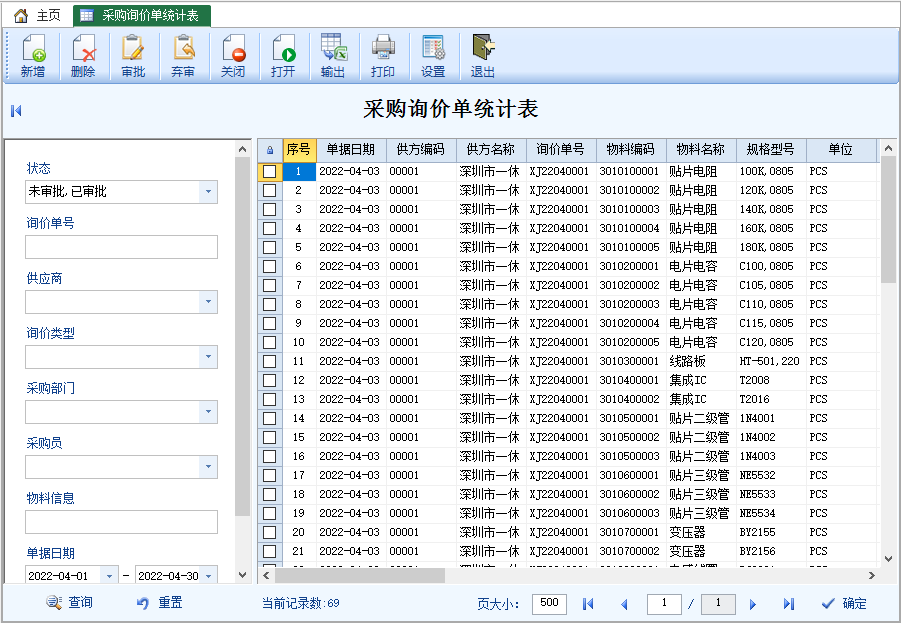Click the 询价单号 column header
Viewport: 902px width, 623px height.
pyautogui.click(x=561, y=150)
